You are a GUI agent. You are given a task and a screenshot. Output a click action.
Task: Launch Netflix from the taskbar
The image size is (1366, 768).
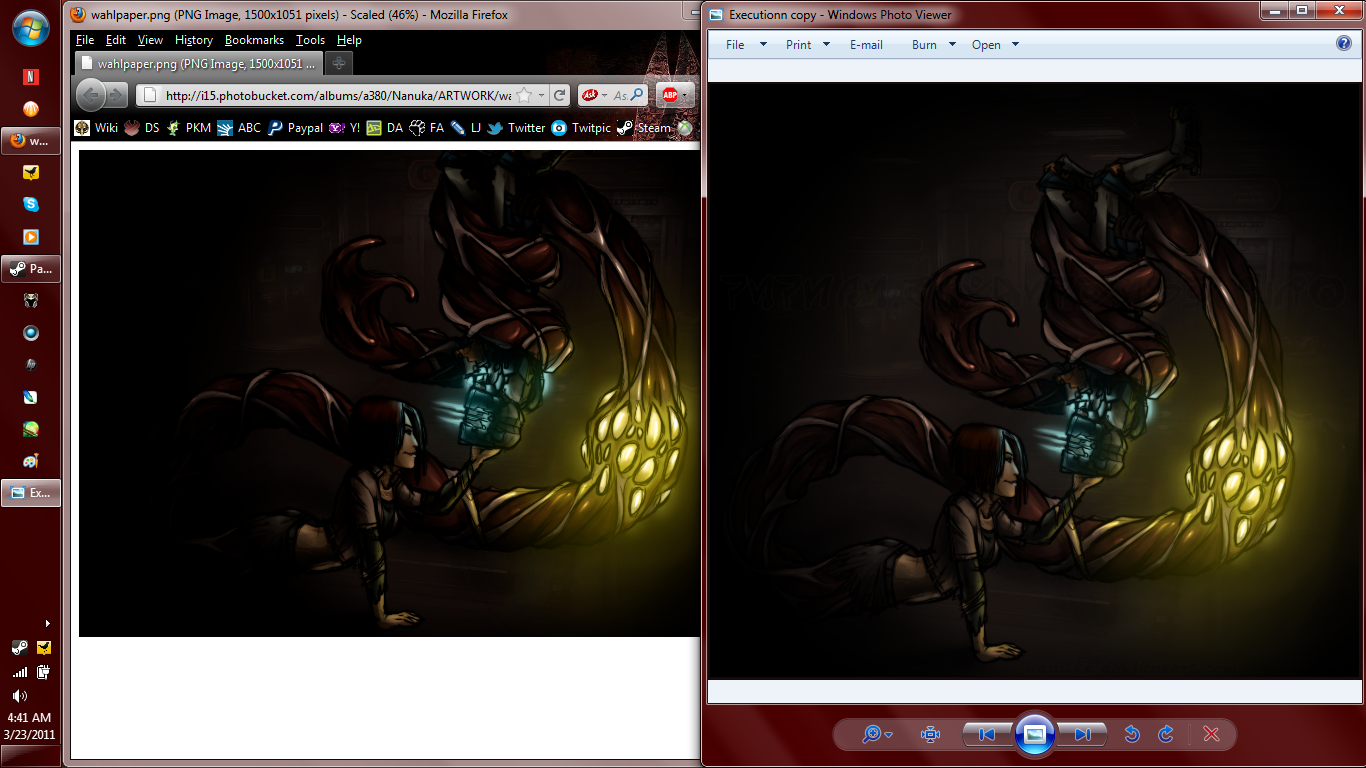pos(31,76)
